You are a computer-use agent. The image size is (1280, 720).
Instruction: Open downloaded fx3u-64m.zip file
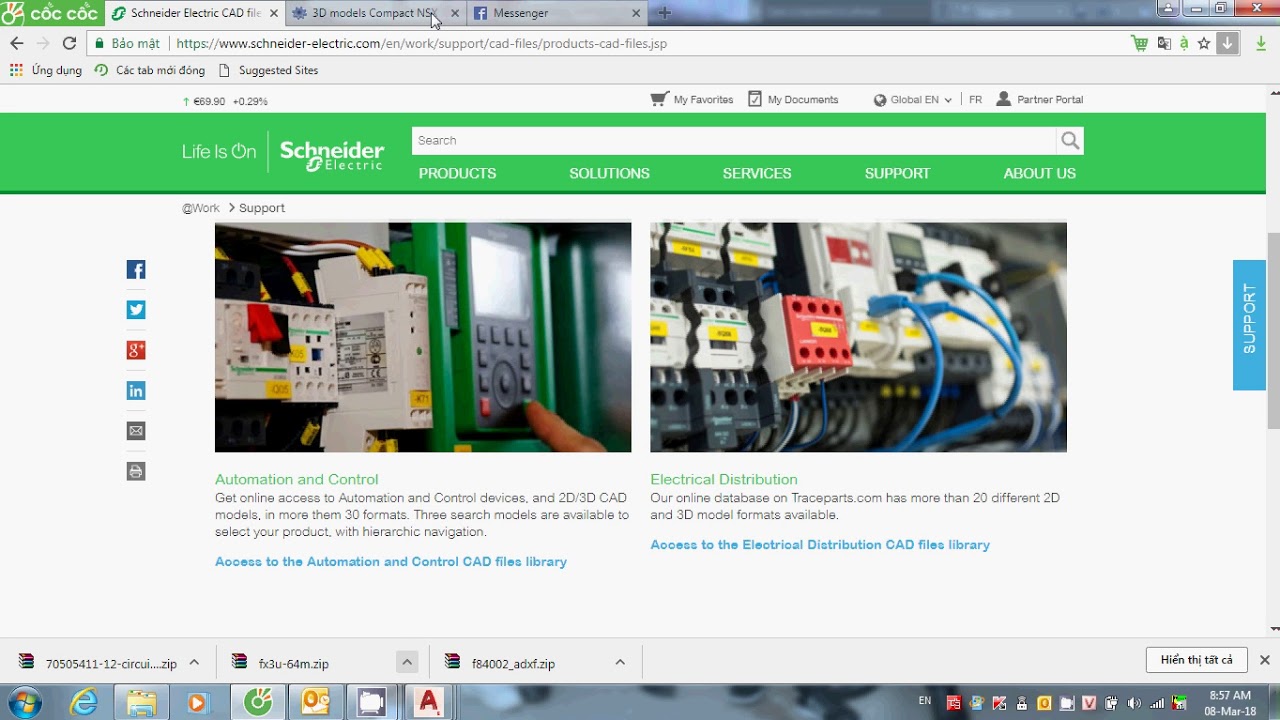293,663
